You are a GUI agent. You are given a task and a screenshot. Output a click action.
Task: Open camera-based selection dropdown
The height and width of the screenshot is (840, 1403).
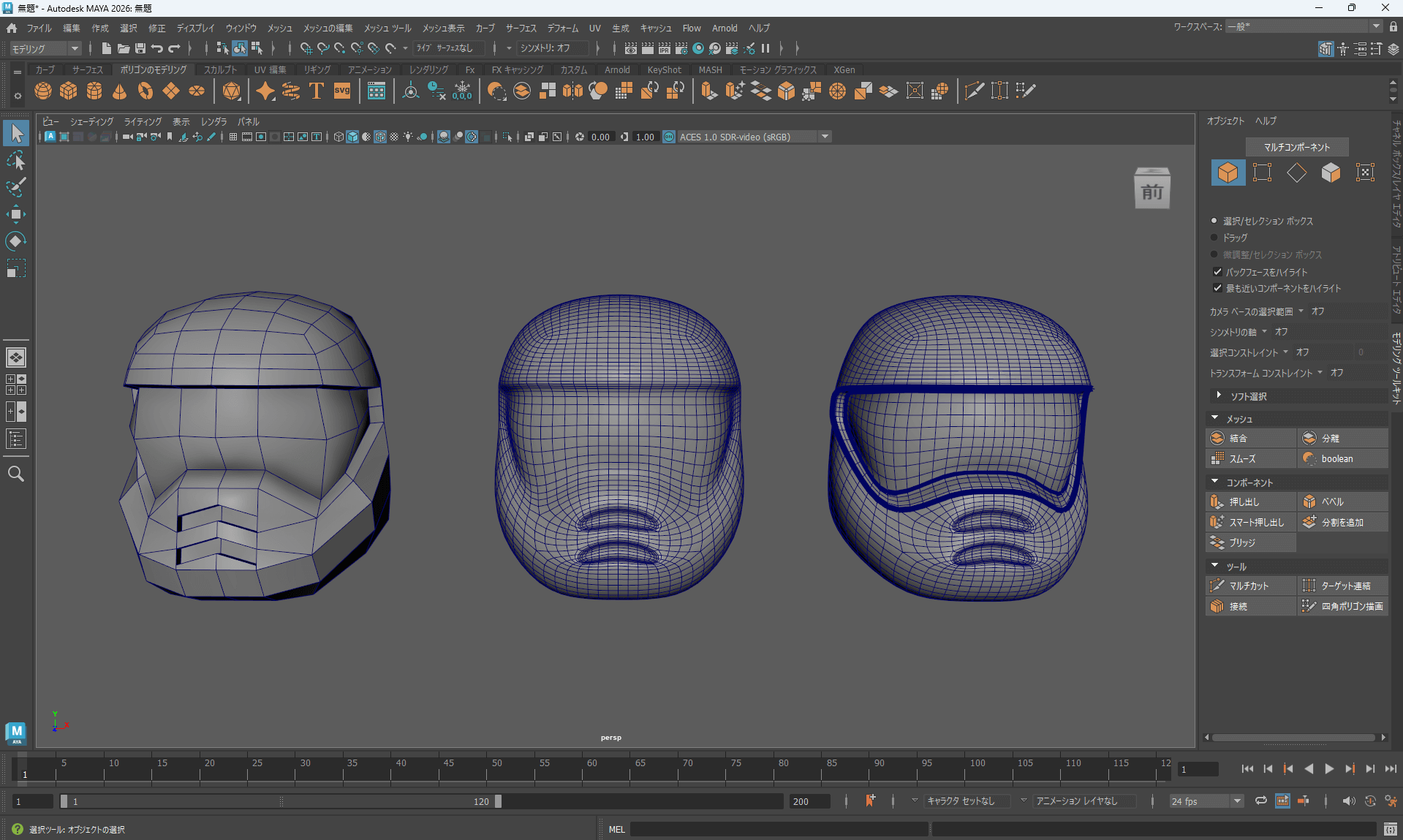point(1301,311)
